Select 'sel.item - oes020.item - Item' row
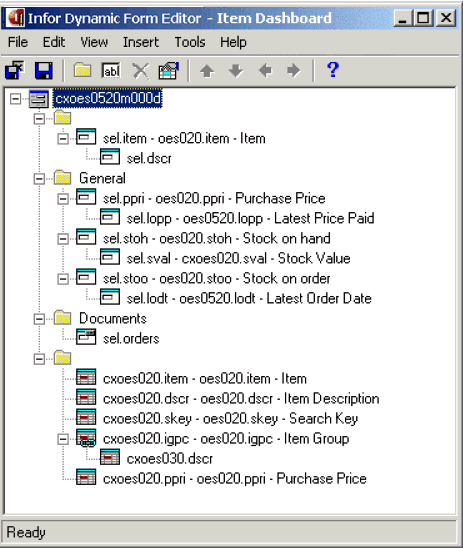 coord(184,138)
